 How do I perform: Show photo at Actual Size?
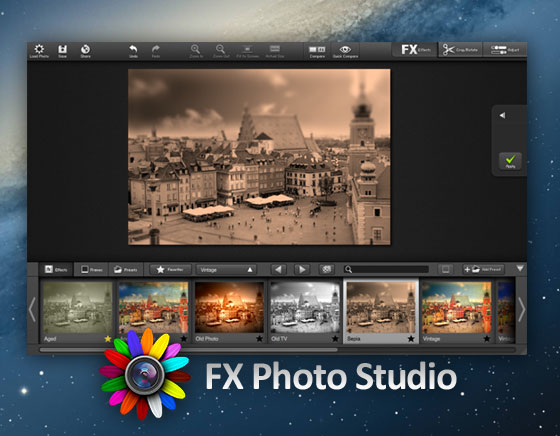(275, 50)
